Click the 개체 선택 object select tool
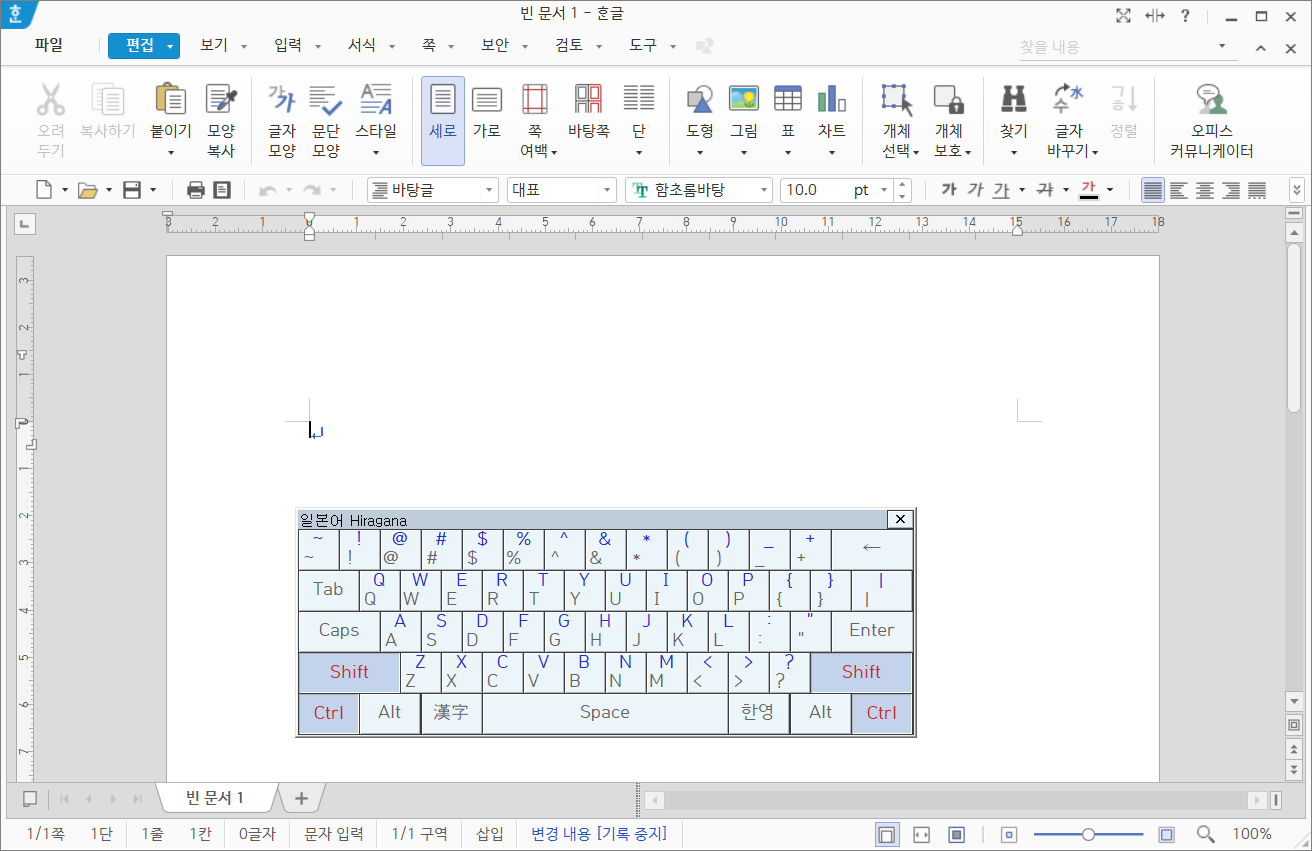The image size is (1312, 851). click(x=897, y=120)
